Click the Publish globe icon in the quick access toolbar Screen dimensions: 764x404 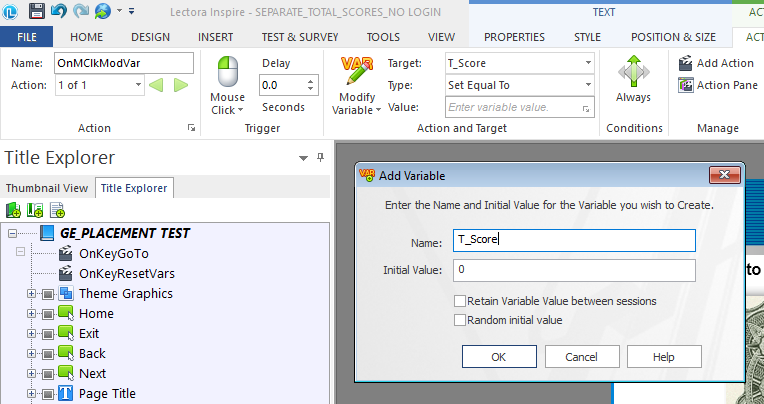(x=103, y=11)
